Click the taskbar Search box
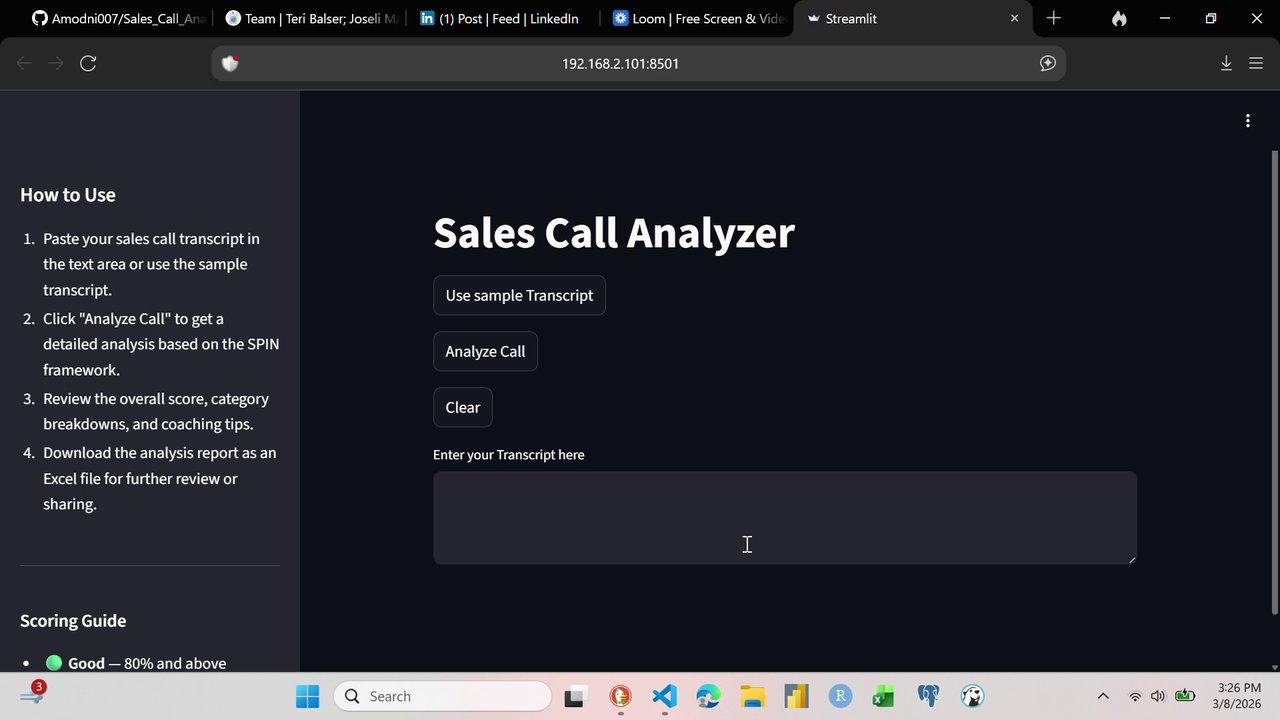This screenshot has height=720, width=1280. click(442, 696)
